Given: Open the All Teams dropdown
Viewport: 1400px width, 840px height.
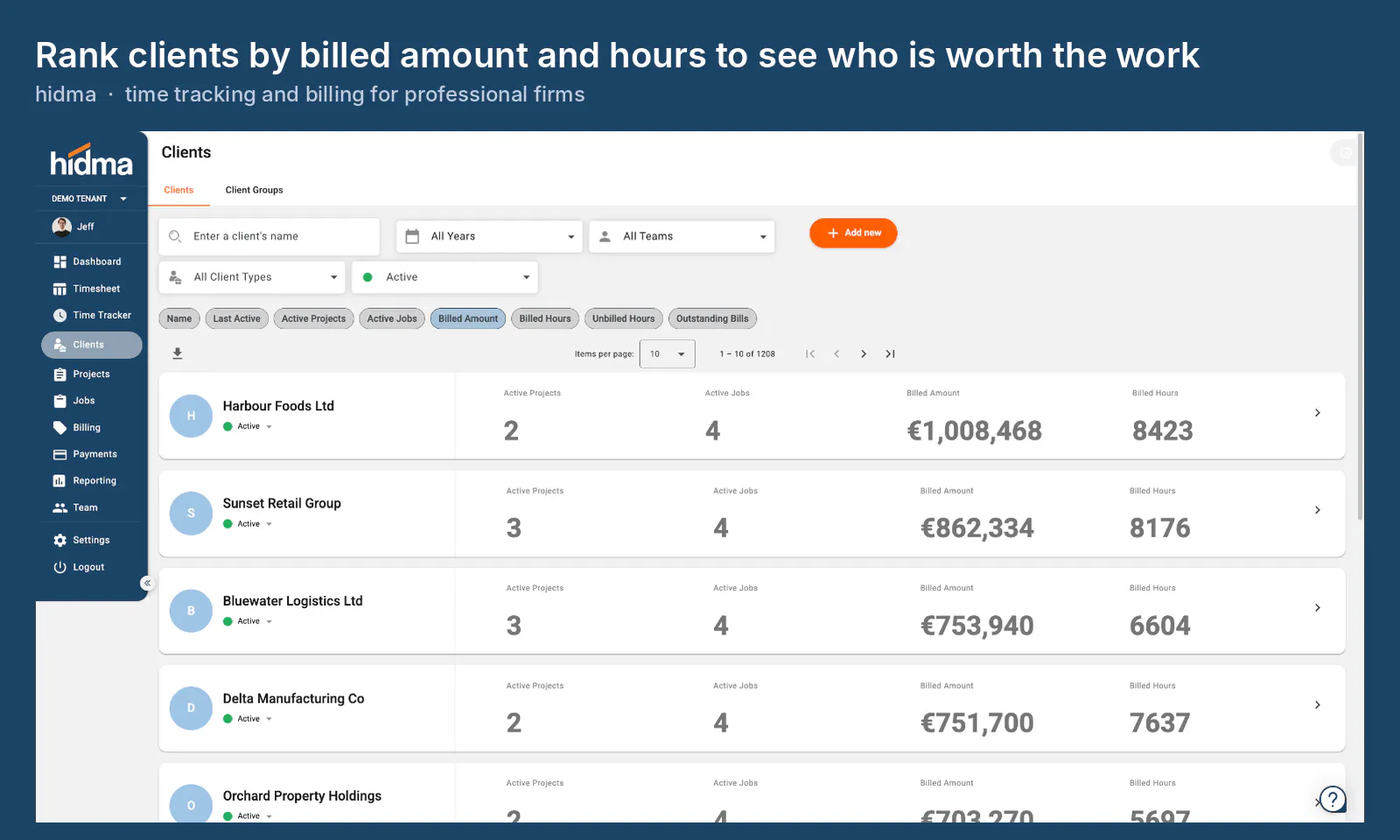Looking at the screenshot, I should point(682,236).
